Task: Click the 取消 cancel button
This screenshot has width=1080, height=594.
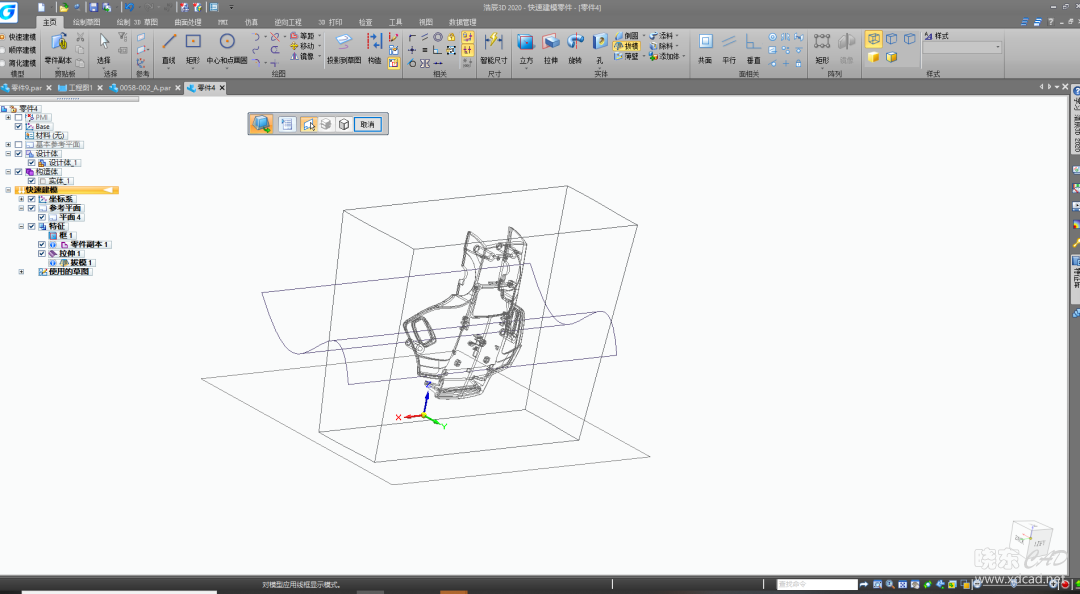Action: (x=368, y=124)
